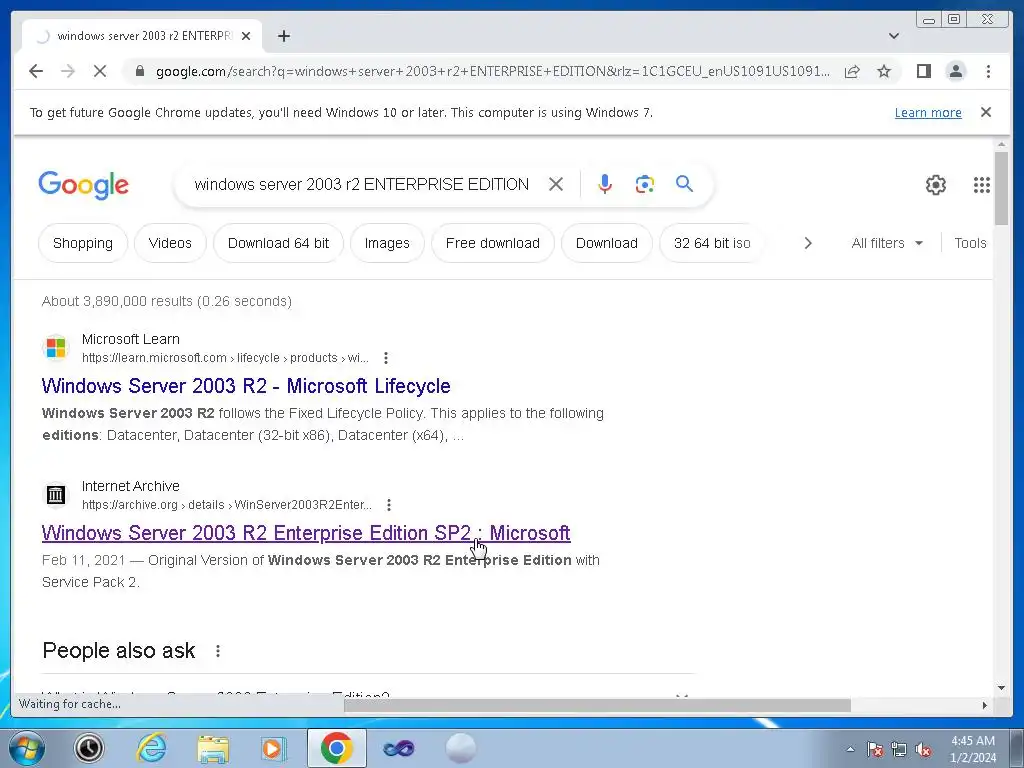
Task: Click the vertical scrollbar thumb
Action: 1001,189
